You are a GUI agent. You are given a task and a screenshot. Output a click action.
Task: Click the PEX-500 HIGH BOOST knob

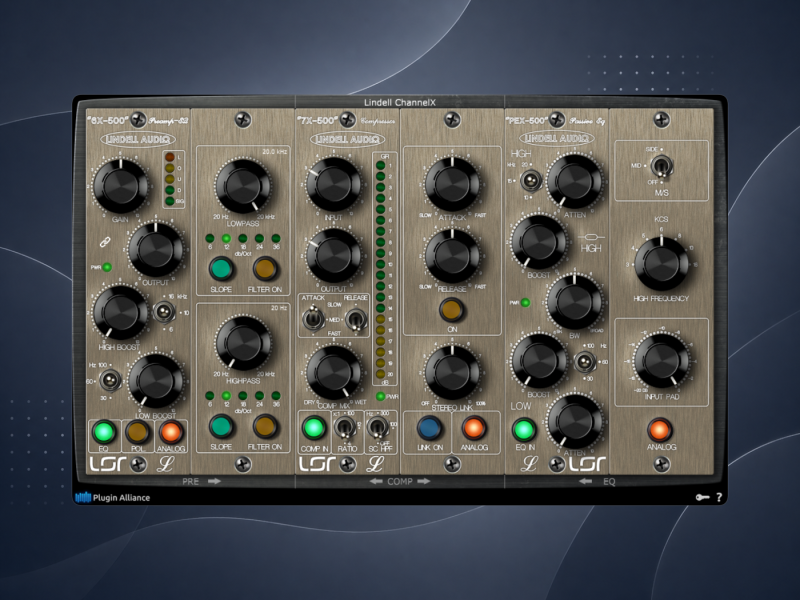tap(539, 242)
